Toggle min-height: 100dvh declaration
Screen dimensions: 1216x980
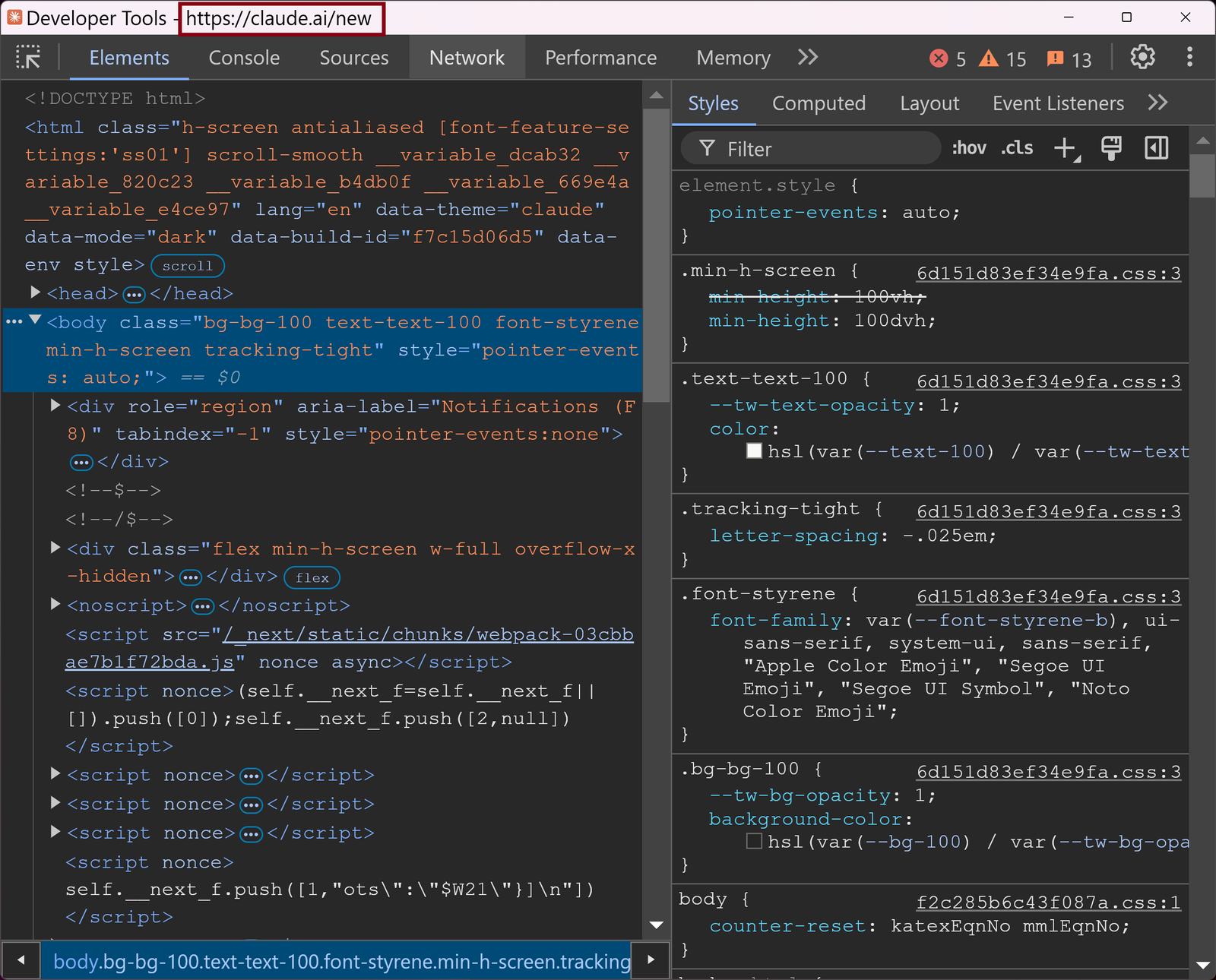822,321
